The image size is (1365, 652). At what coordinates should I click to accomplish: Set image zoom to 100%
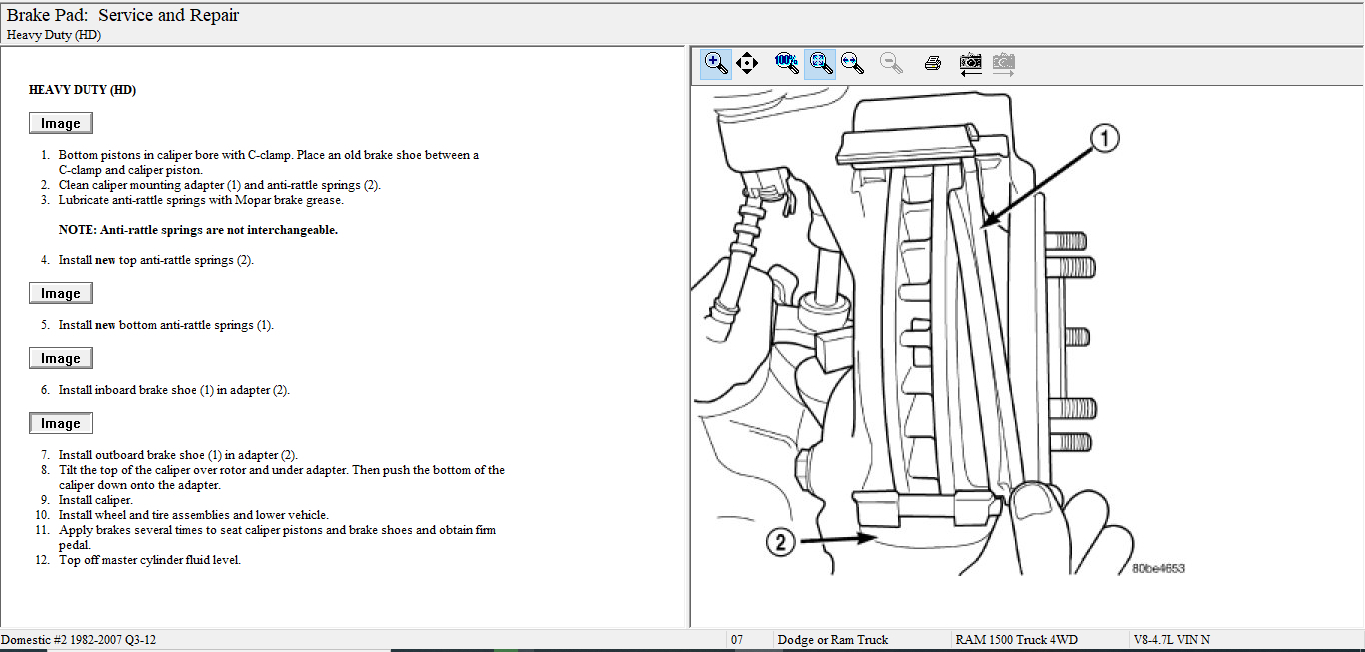pos(787,63)
